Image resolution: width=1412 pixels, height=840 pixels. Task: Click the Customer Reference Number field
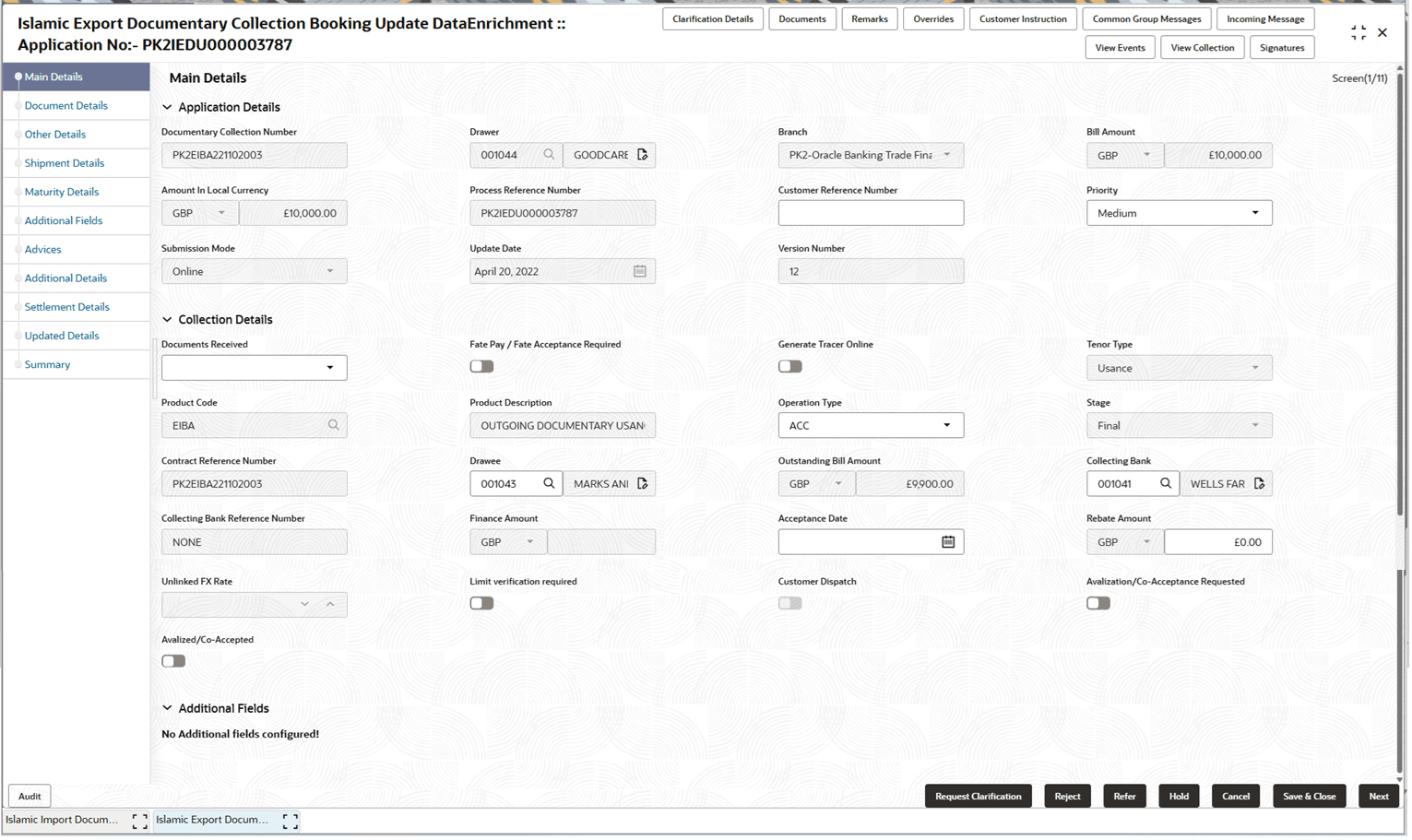click(871, 212)
